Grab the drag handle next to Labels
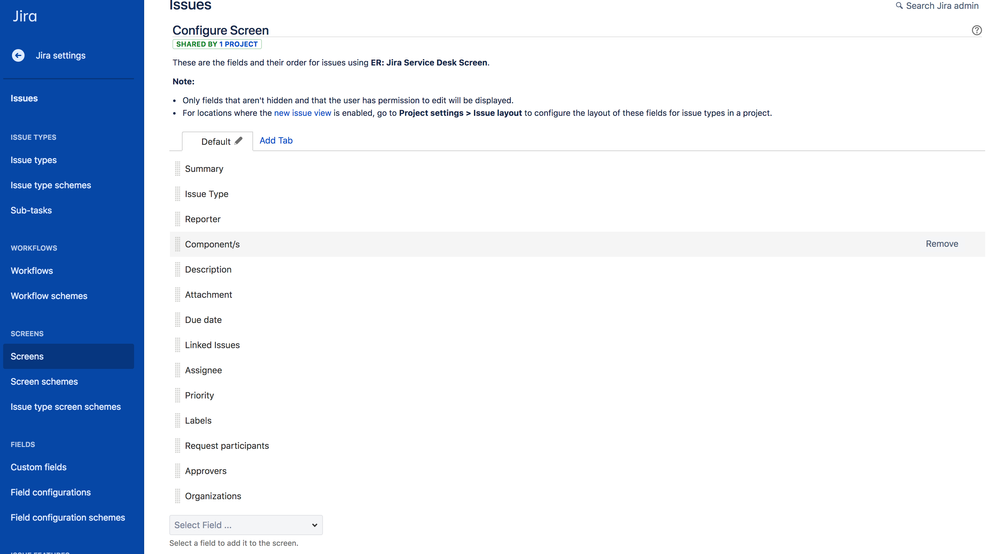999x554 pixels. [x=178, y=420]
